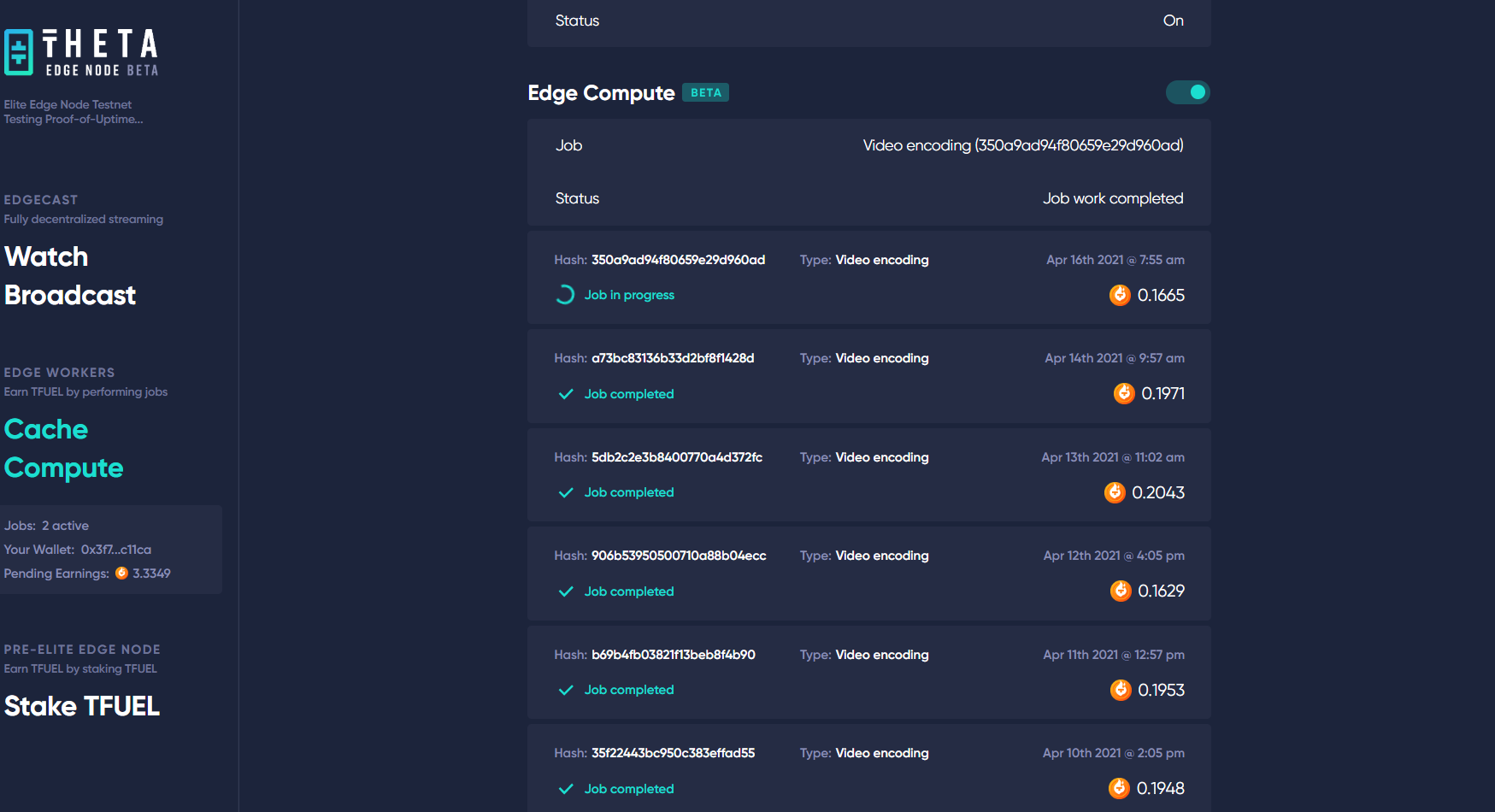Click checkmark icon for job 35f22443bc950c383effad55
1495x812 pixels.
(565, 789)
